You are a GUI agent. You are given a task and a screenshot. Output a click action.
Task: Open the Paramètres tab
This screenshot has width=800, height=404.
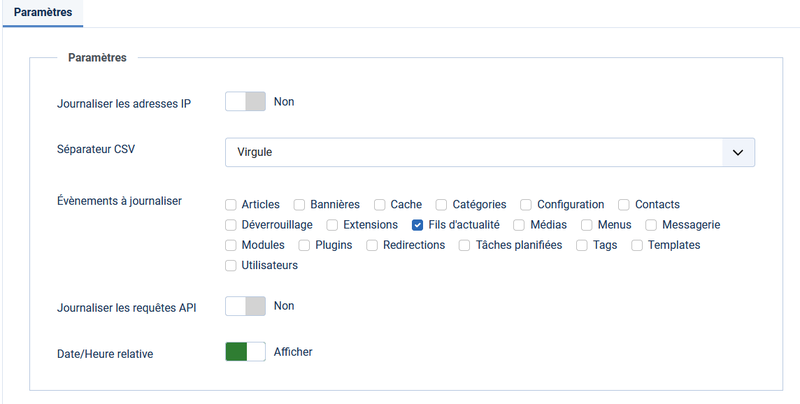[43, 12]
